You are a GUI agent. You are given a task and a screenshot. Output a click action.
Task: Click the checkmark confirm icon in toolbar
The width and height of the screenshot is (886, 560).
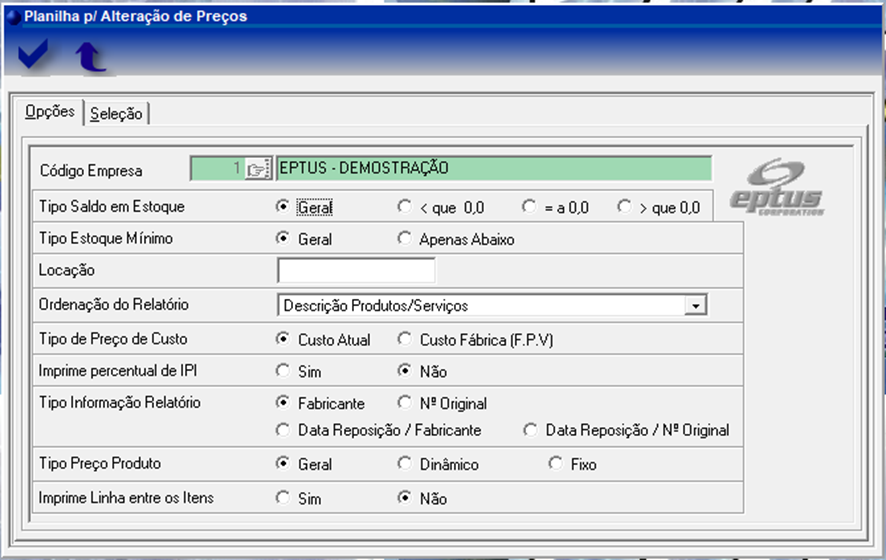33,57
